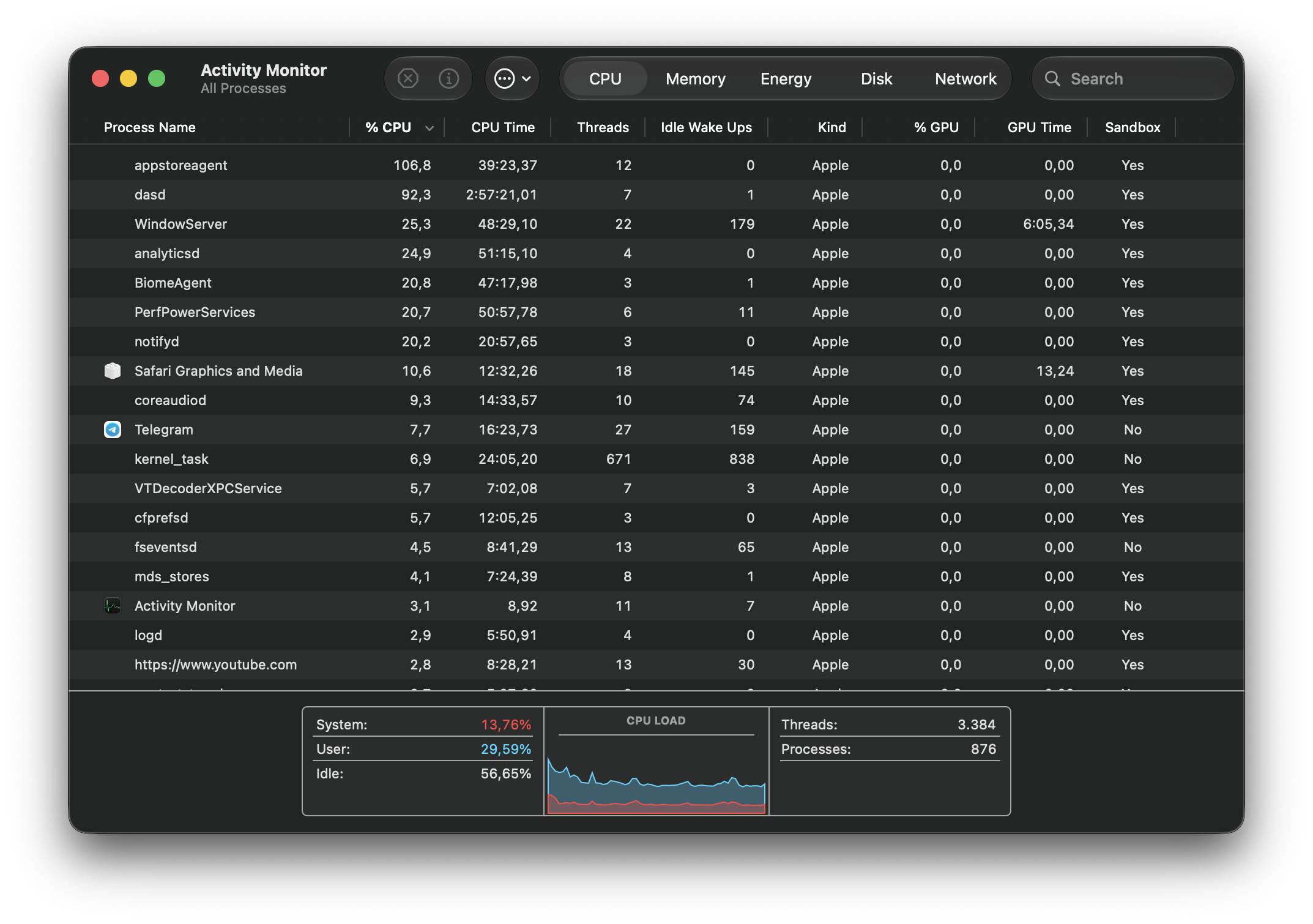Switch to the Memory tab

[x=696, y=78]
